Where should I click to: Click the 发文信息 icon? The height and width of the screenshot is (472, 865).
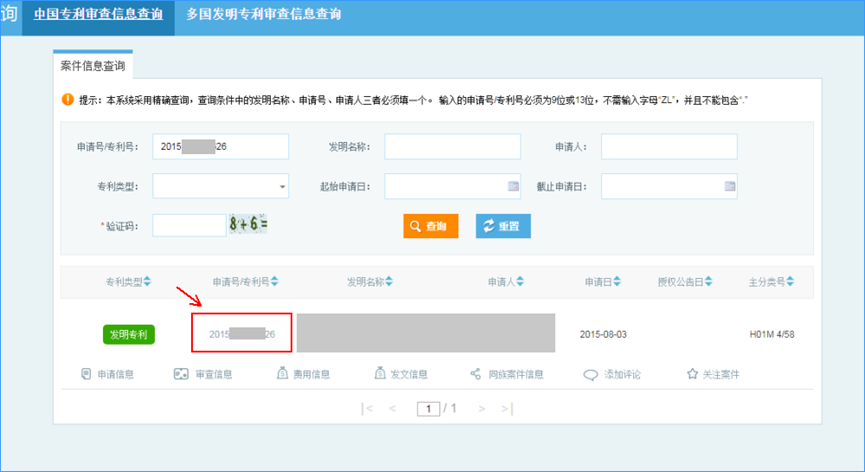380,373
